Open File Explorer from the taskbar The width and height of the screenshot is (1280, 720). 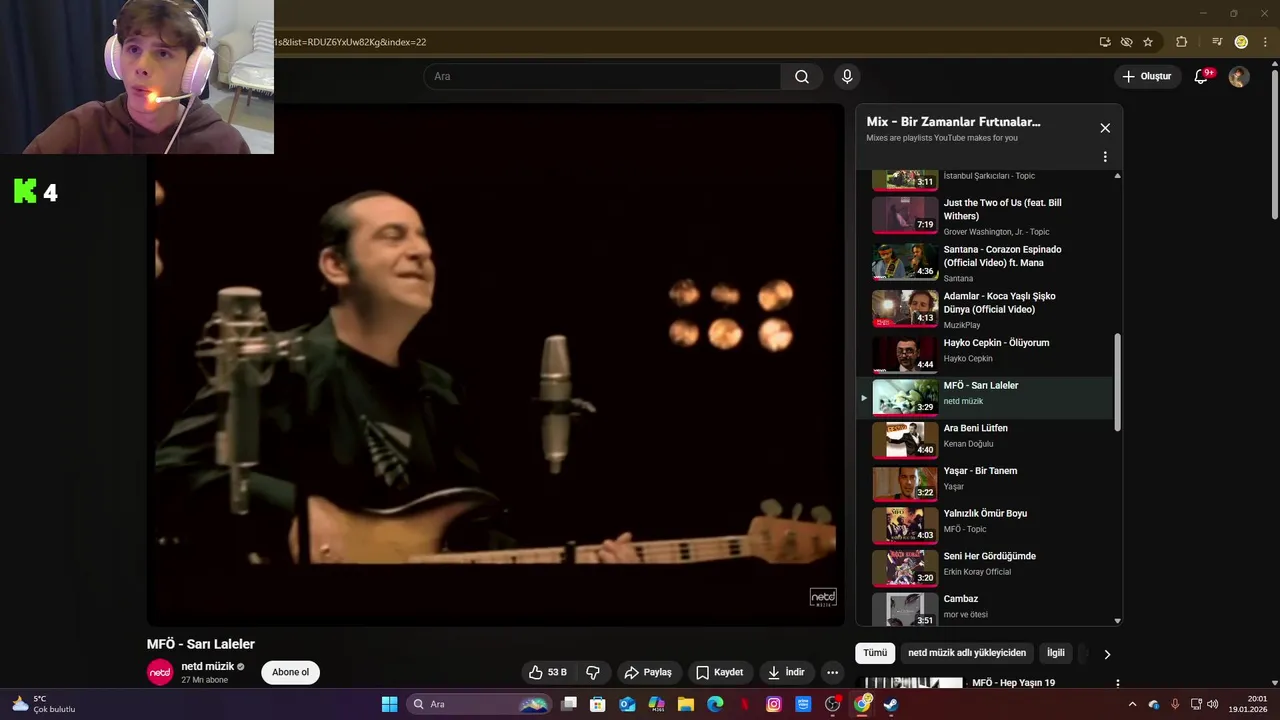(x=686, y=704)
